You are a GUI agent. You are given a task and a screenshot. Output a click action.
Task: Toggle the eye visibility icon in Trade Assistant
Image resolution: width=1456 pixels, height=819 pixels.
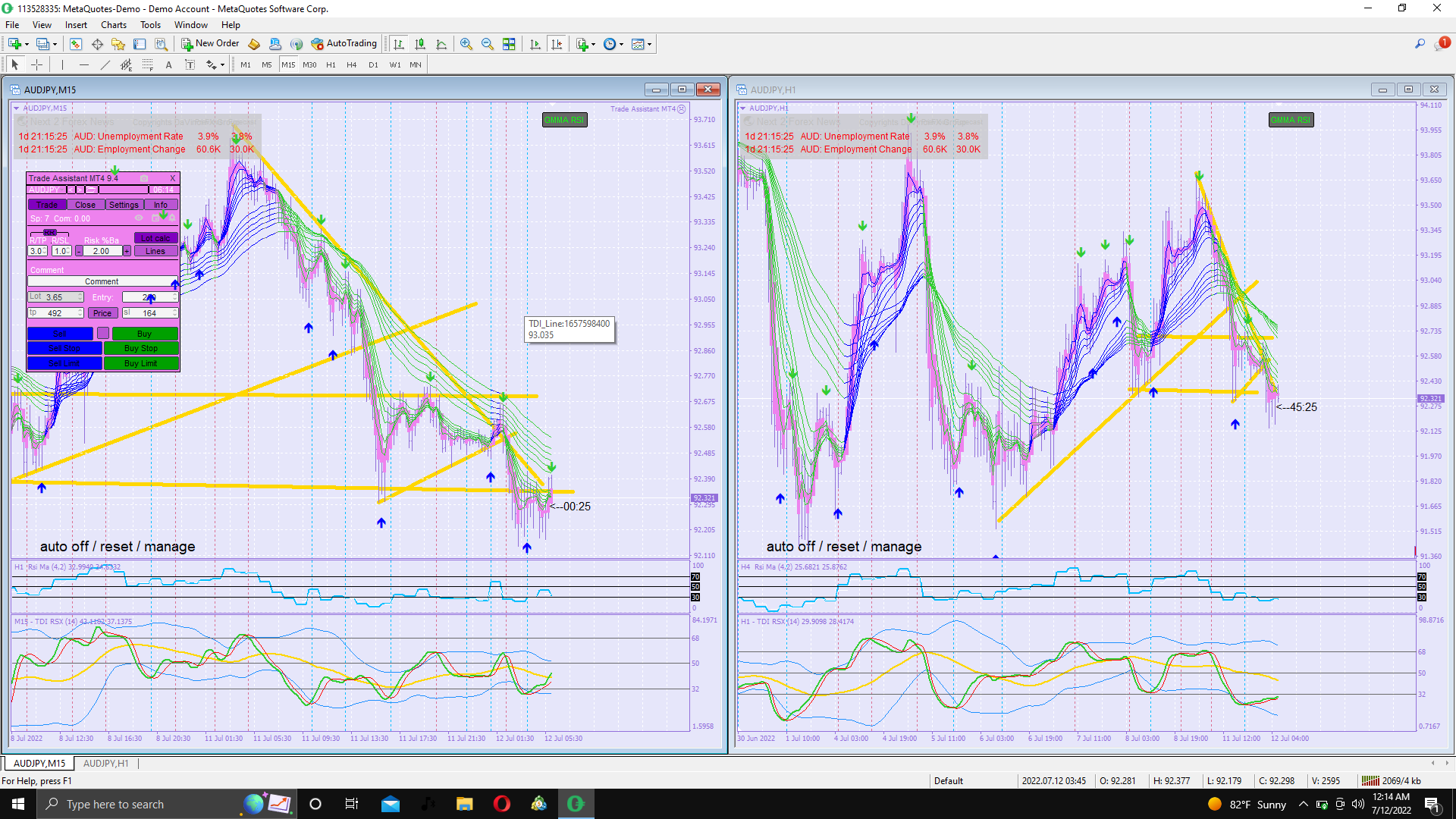coord(139,218)
